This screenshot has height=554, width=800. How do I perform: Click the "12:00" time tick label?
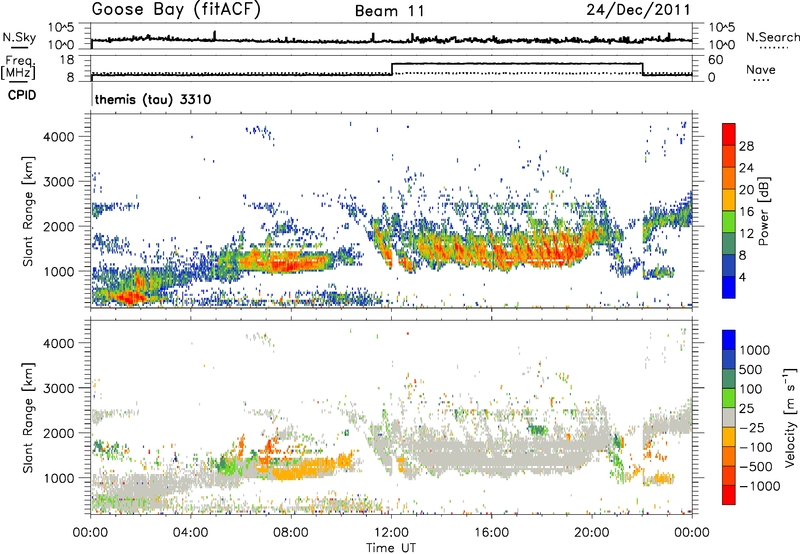point(391,533)
